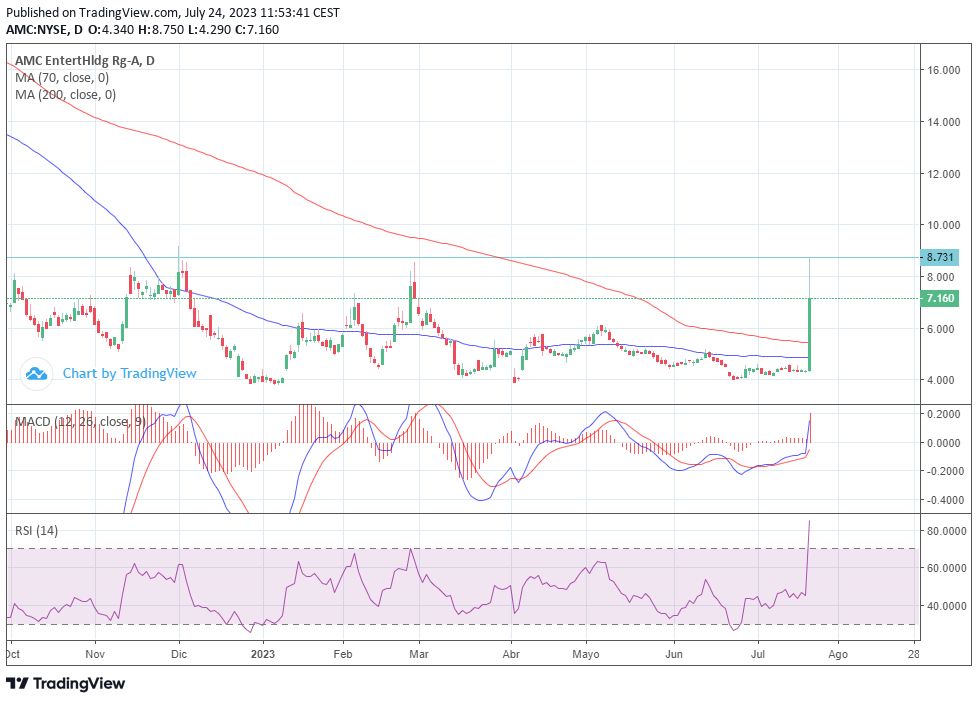This screenshot has height=702, width=978.
Task: Click the 'MA (200, close, 0)' indicator label
Action: tap(65, 94)
